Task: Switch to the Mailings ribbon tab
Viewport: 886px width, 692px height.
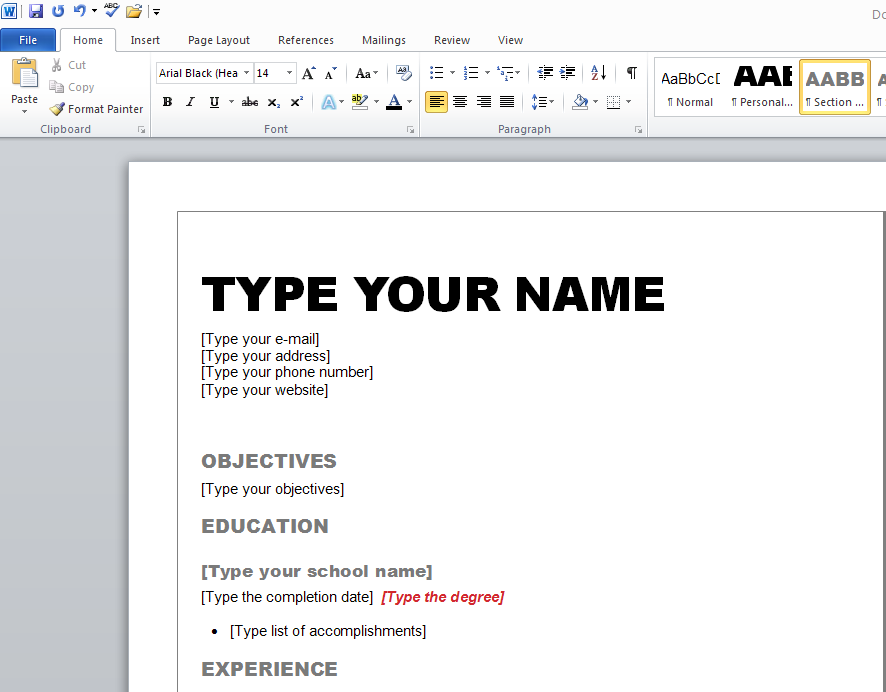Action: (x=384, y=40)
